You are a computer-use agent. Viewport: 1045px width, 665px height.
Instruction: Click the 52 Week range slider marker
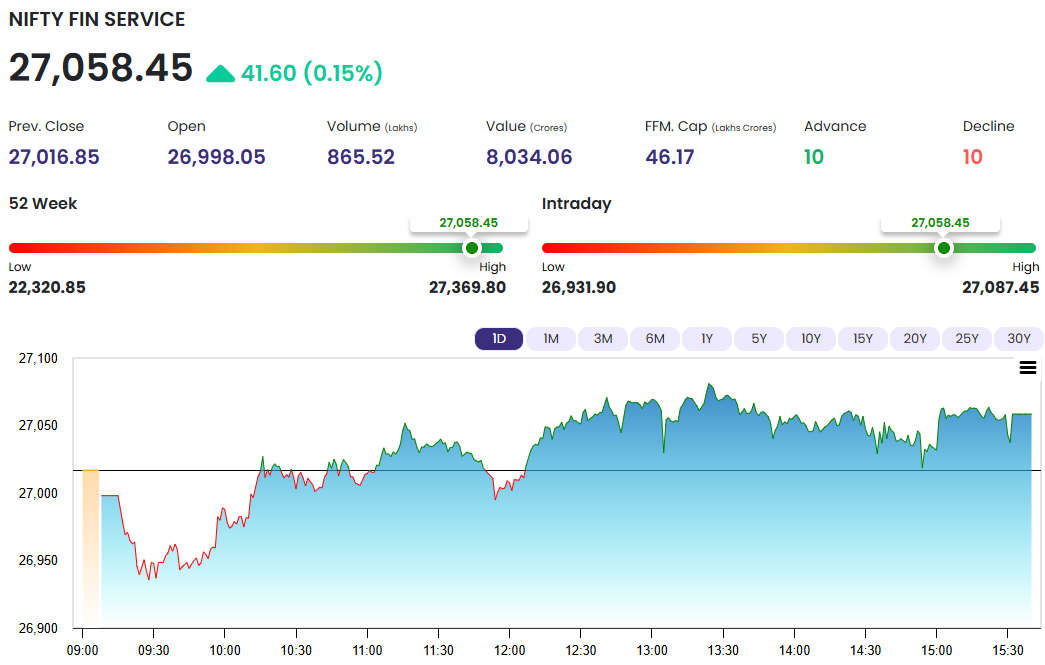click(x=472, y=248)
